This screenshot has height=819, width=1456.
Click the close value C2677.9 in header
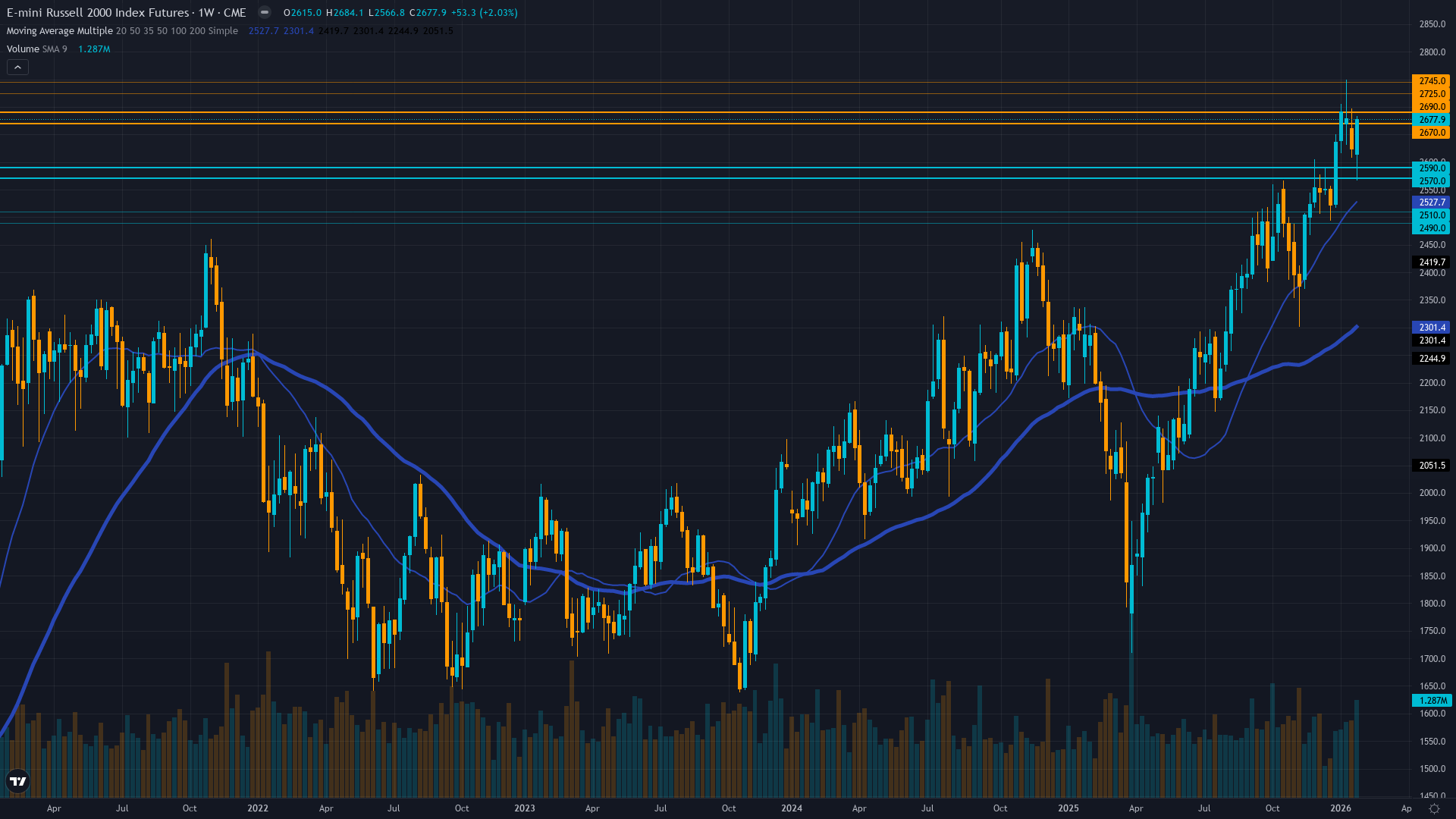(428, 13)
